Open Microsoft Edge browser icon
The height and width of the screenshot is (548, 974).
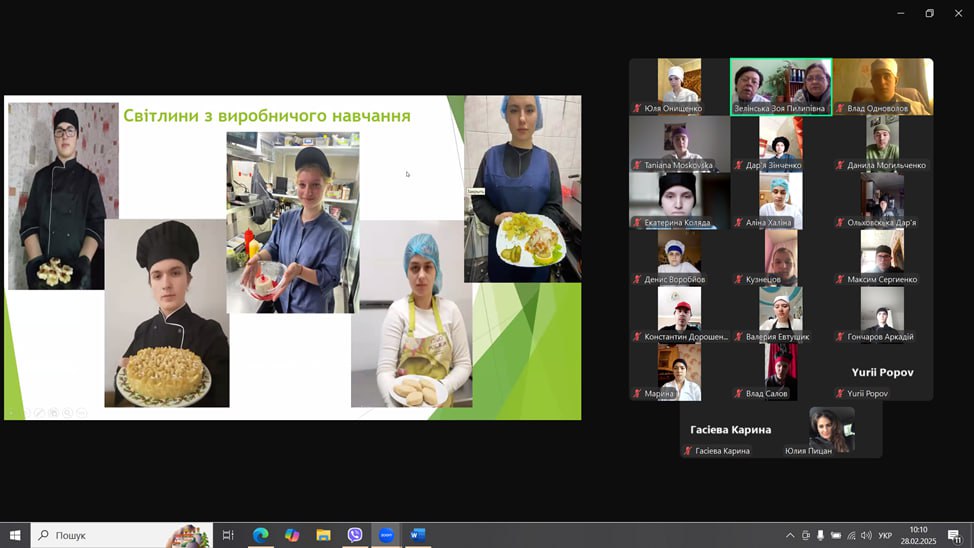pos(260,535)
